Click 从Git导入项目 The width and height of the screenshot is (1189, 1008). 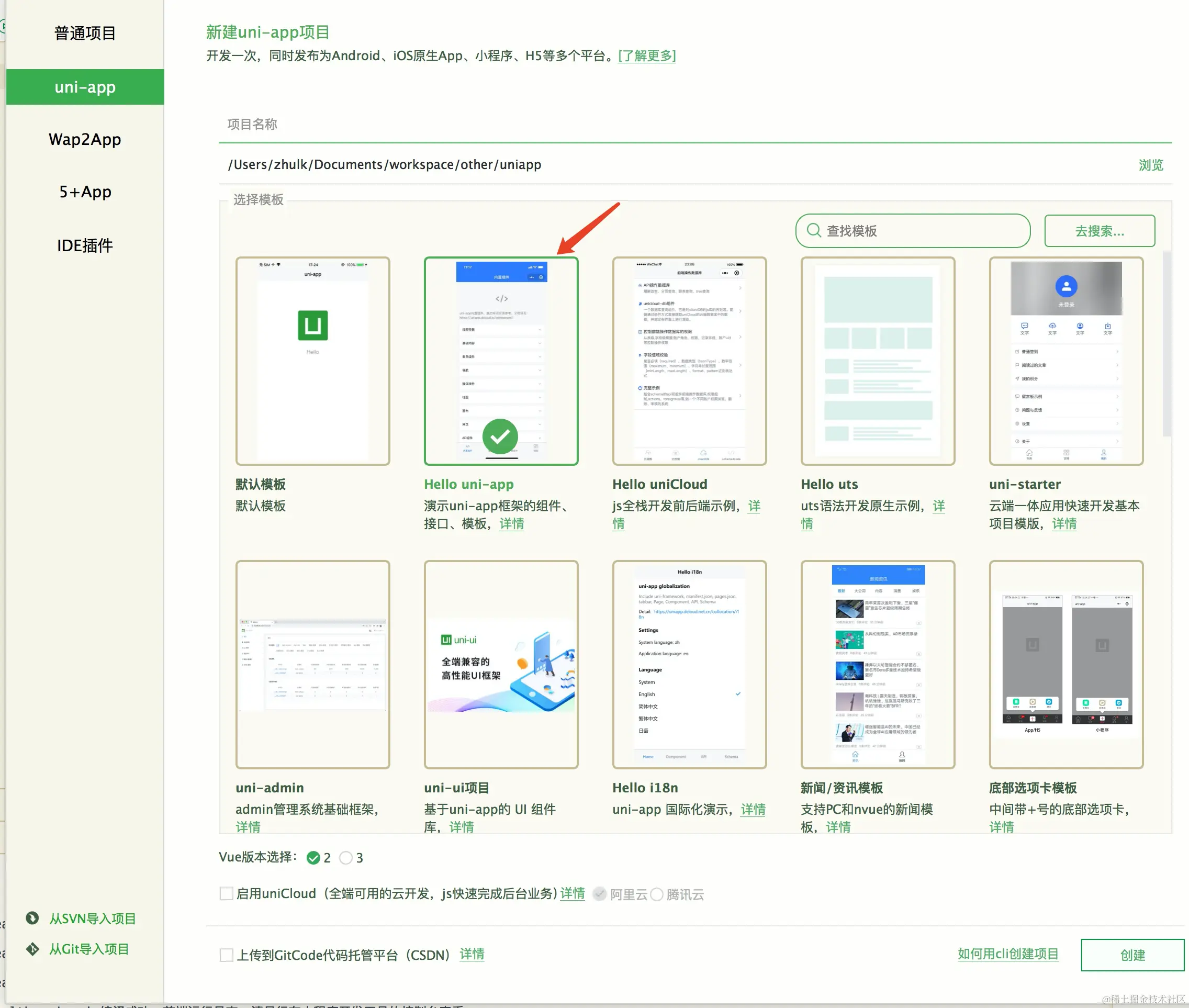tap(89, 949)
